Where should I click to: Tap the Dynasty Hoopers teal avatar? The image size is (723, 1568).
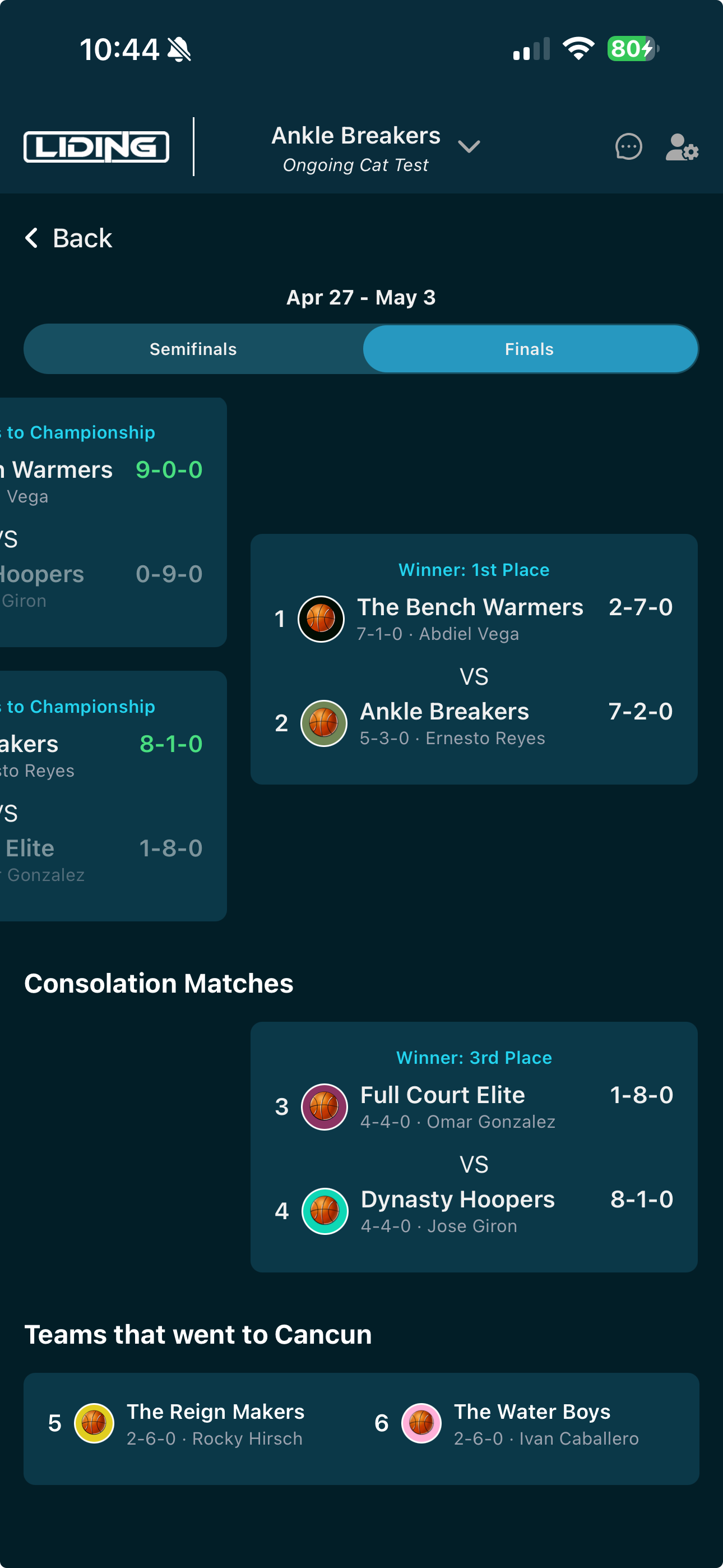(x=325, y=1211)
